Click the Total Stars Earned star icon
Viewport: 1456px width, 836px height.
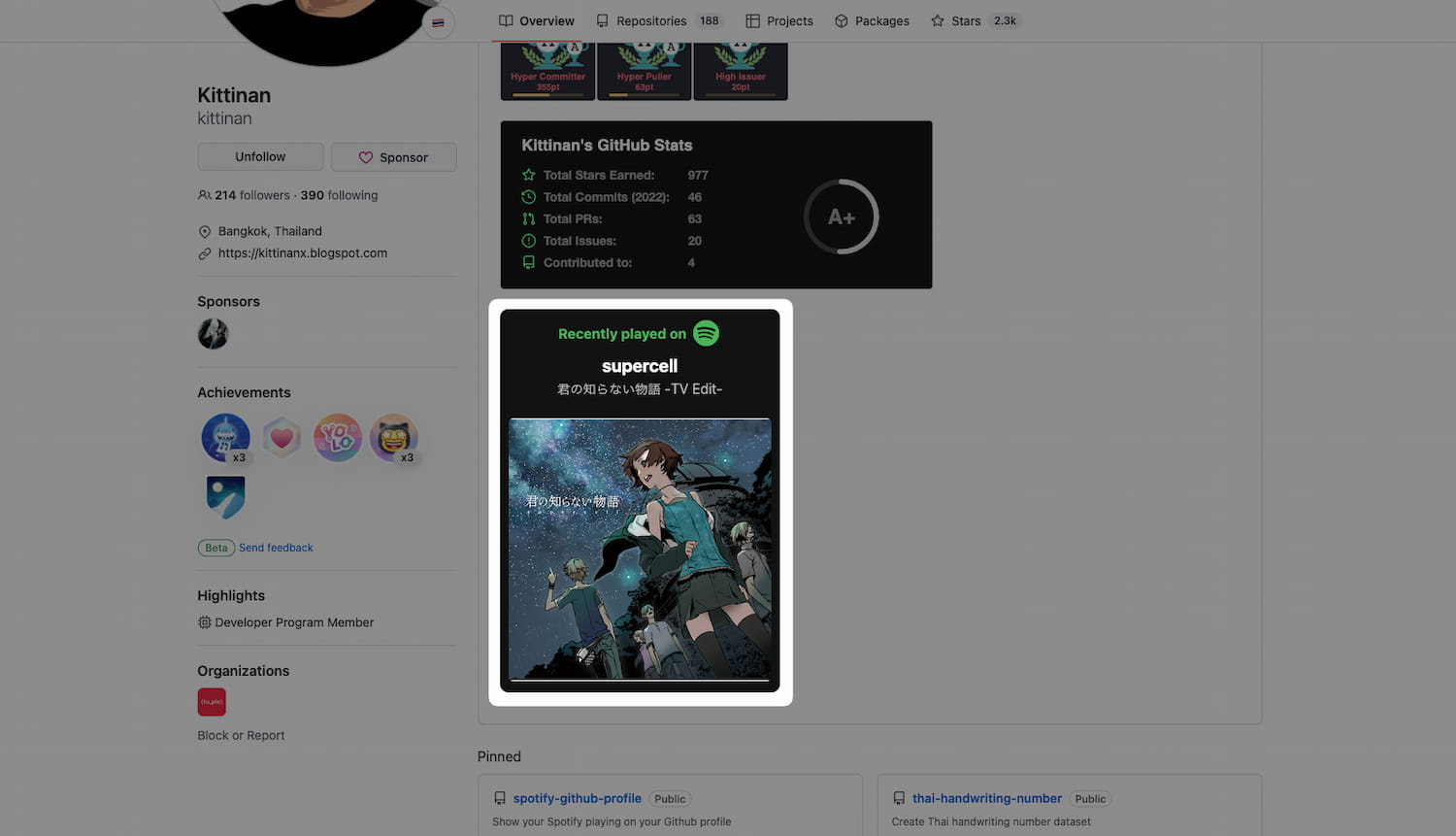pos(529,175)
